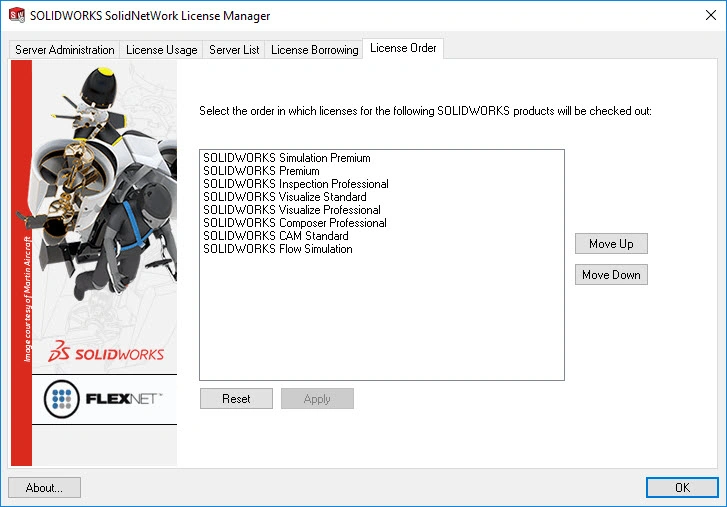Select the License Order tab

pos(403,48)
